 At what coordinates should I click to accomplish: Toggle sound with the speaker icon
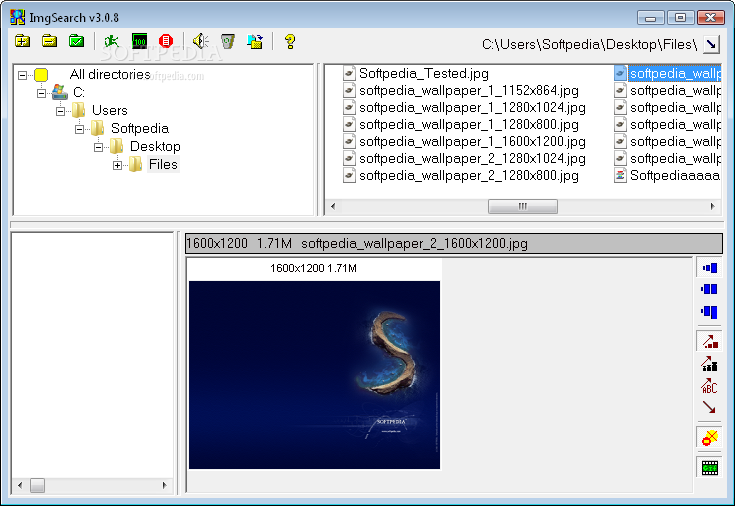(x=201, y=41)
